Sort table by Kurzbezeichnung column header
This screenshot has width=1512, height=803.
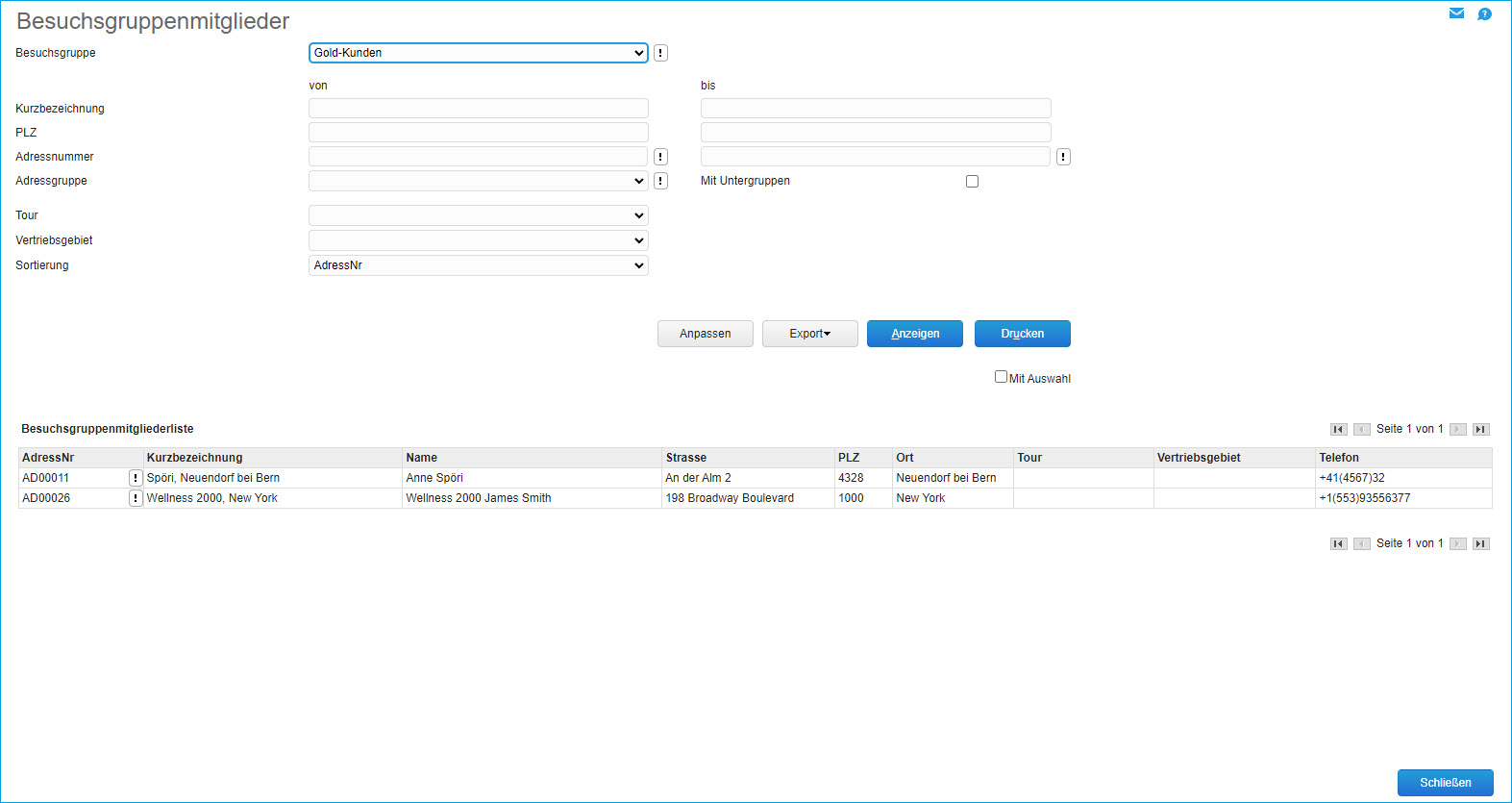[194, 458]
